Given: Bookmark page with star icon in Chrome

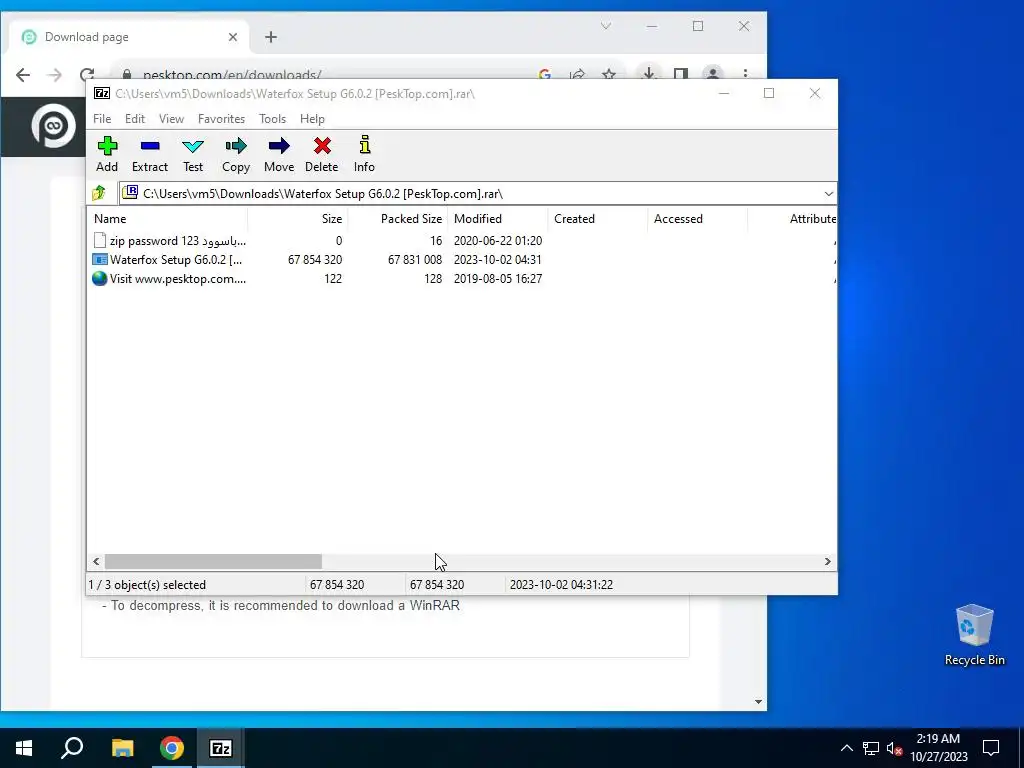Looking at the screenshot, I should 609,74.
